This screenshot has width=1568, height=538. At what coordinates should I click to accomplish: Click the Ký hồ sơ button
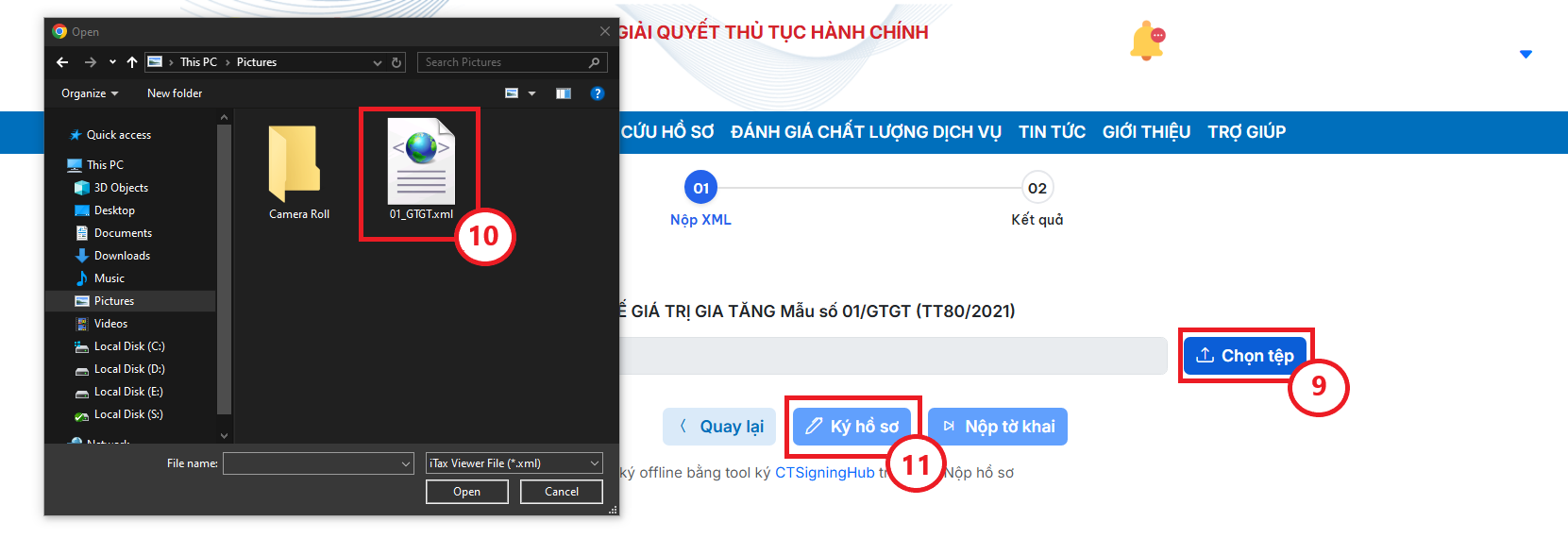click(x=852, y=427)
